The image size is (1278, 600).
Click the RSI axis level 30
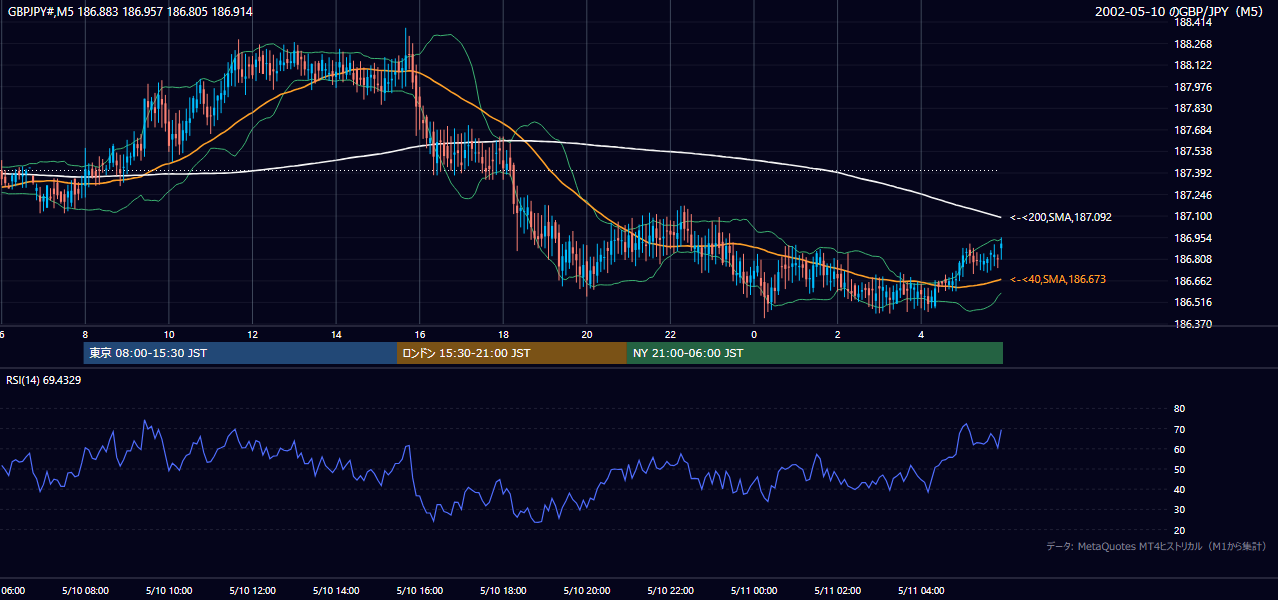pyautogui.click(x=1179, y=509)
